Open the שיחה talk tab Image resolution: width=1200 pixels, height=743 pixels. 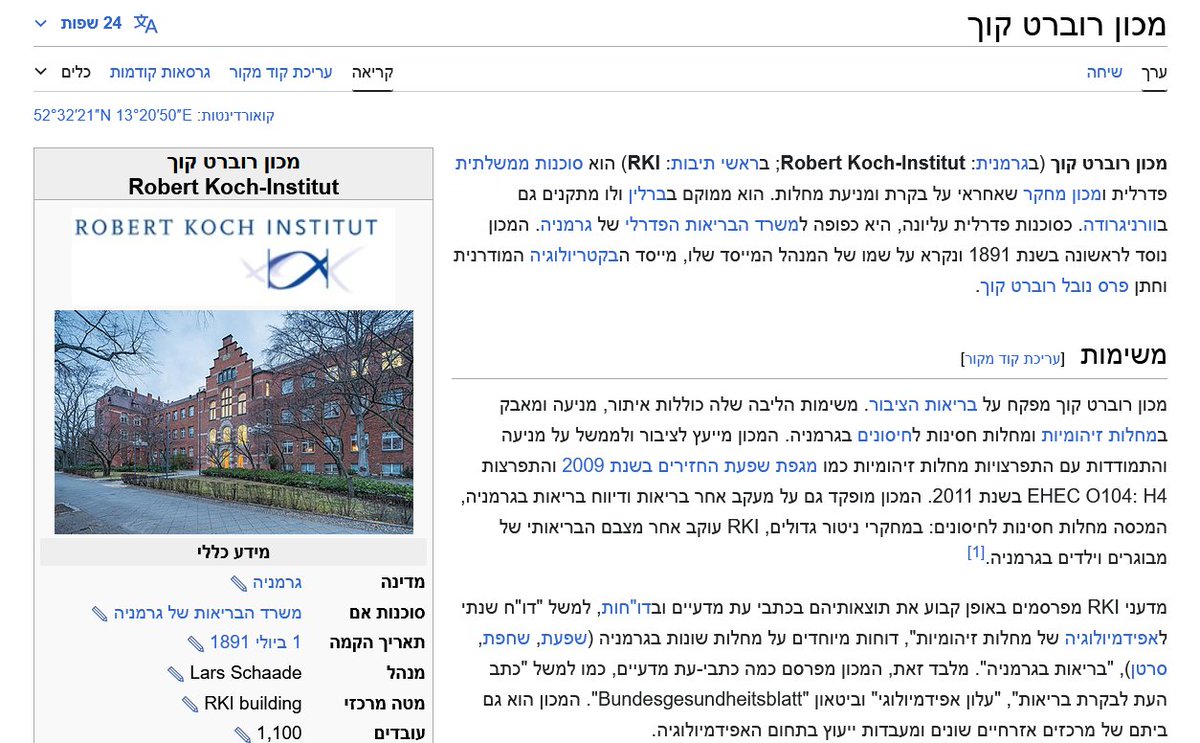pos(1105,72)
